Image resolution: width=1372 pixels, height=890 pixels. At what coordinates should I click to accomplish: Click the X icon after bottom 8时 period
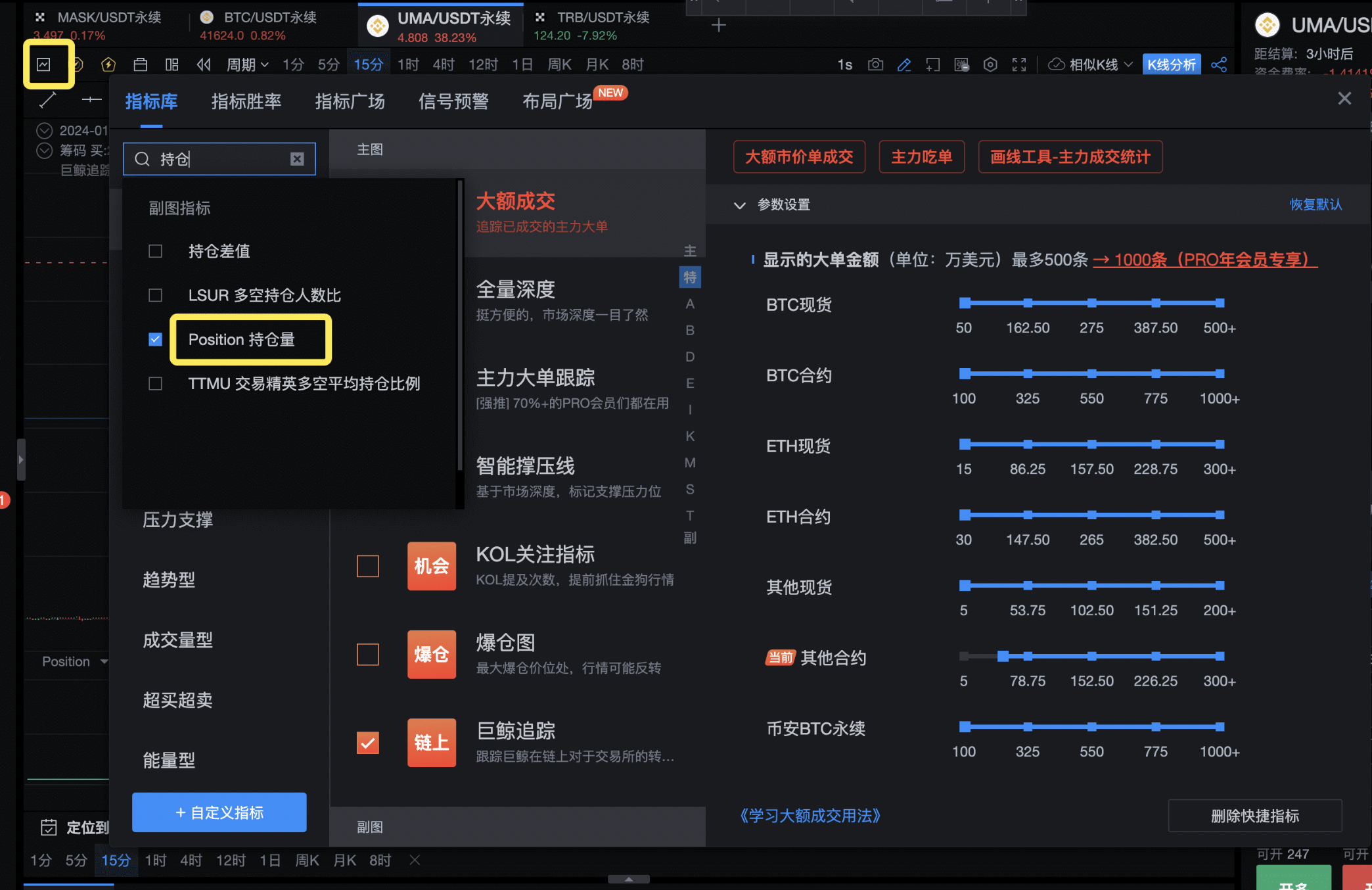click(415, 860)
